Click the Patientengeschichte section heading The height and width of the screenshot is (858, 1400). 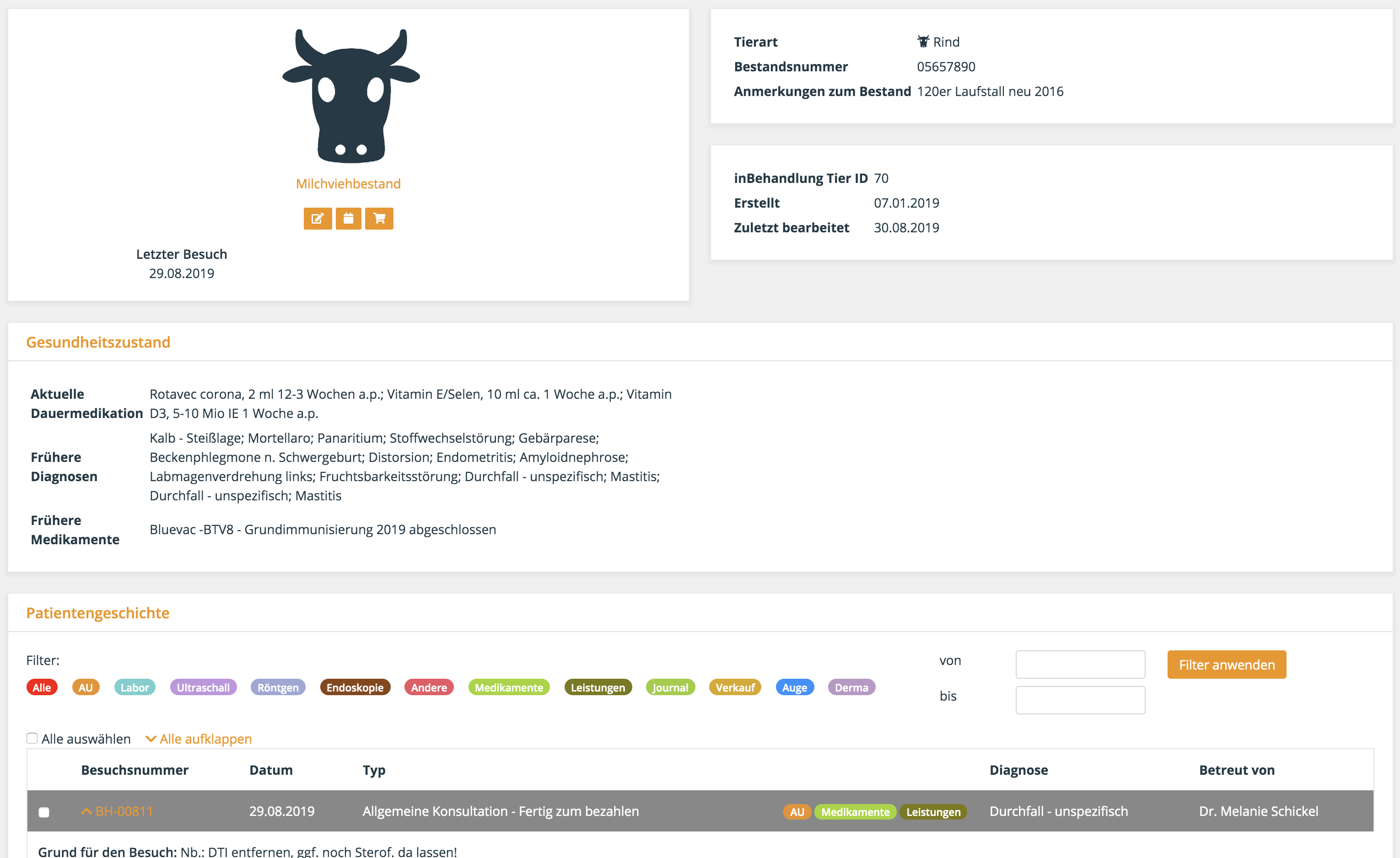98,613
